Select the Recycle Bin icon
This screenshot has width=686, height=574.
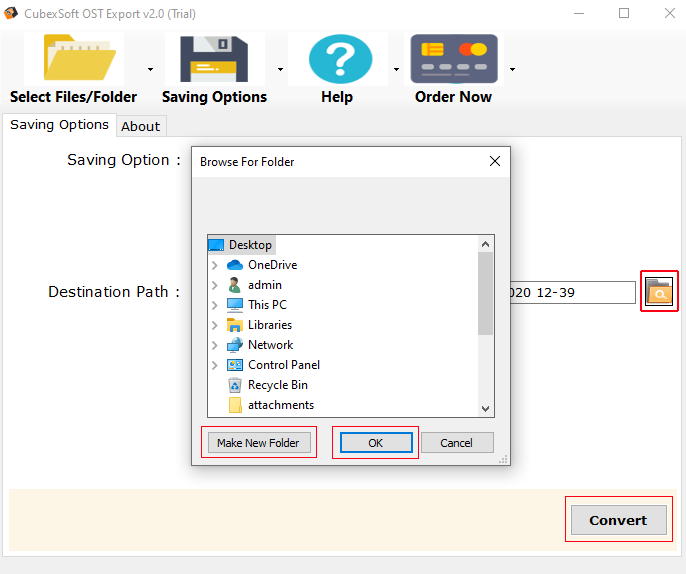pyautogui.click(x=235, y=385)
